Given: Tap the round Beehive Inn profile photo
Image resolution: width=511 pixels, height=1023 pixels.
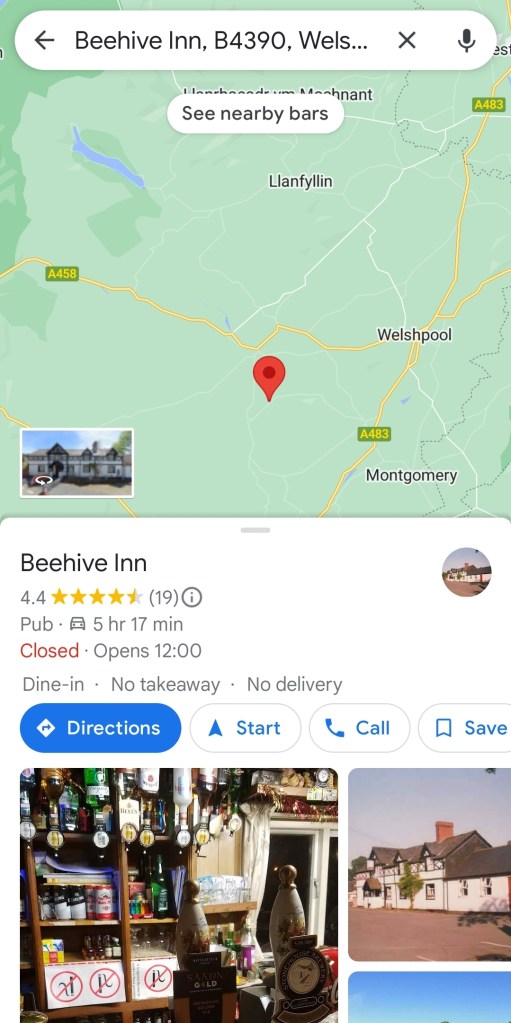Looking at the screenshot, I should [466, 572].
